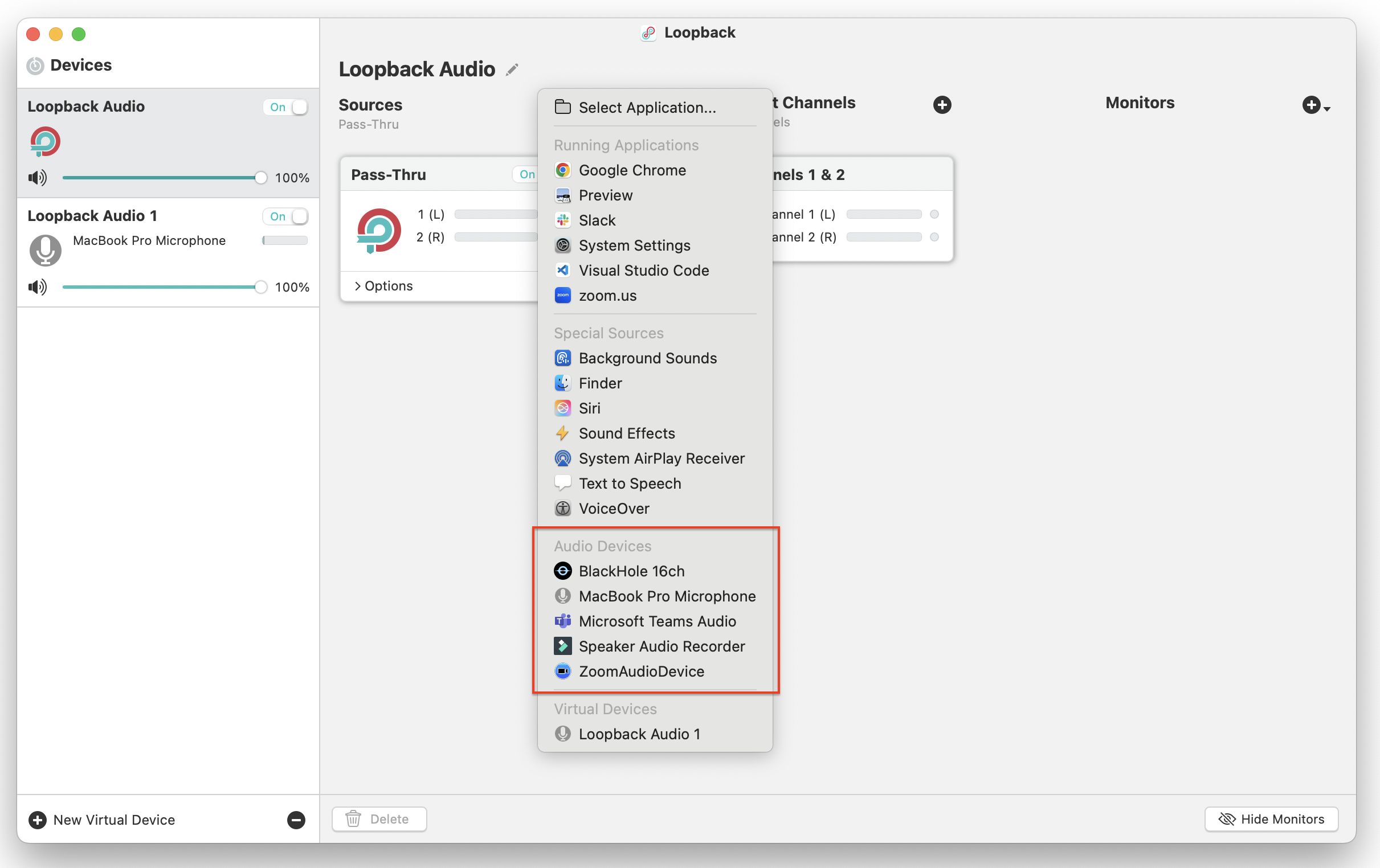The height and width of the screenshot is (868, 1380).
Task: Click the Microsoft Teams Audio icon
Action: [x=562, y=621]
